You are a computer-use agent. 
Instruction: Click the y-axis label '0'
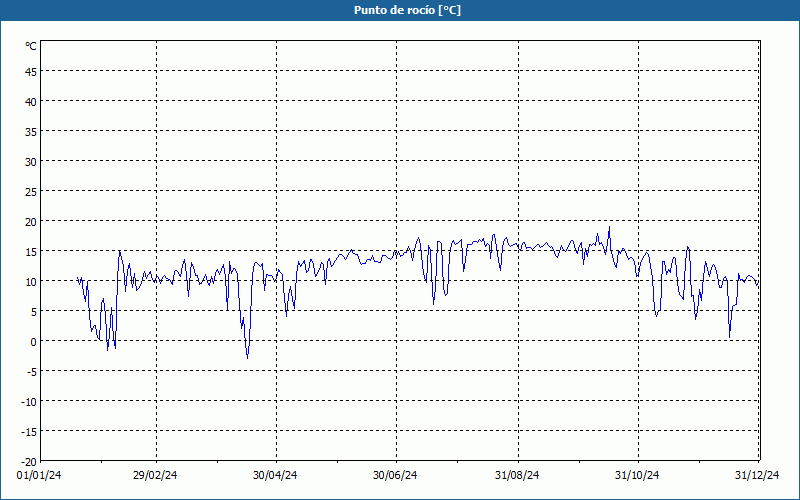(34, 342)
